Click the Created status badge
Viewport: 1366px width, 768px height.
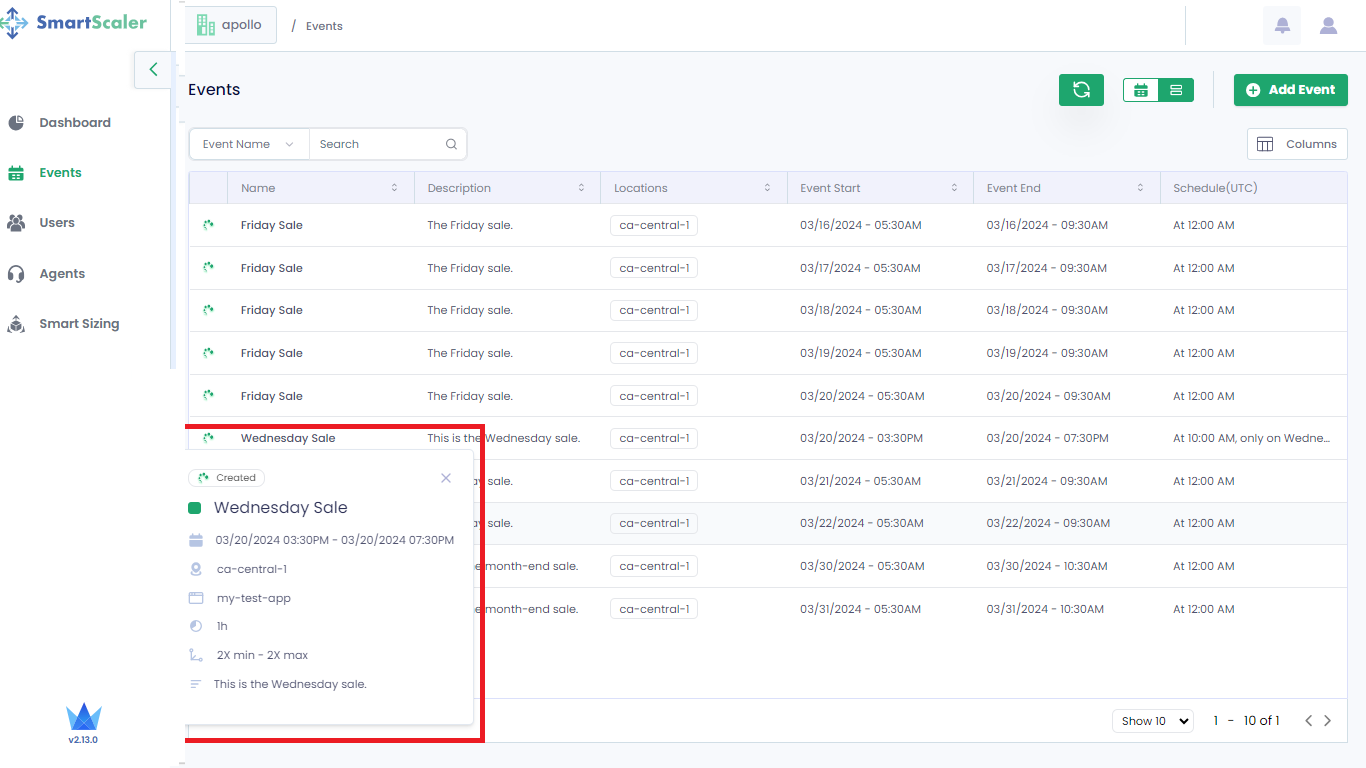pos(226,478)
